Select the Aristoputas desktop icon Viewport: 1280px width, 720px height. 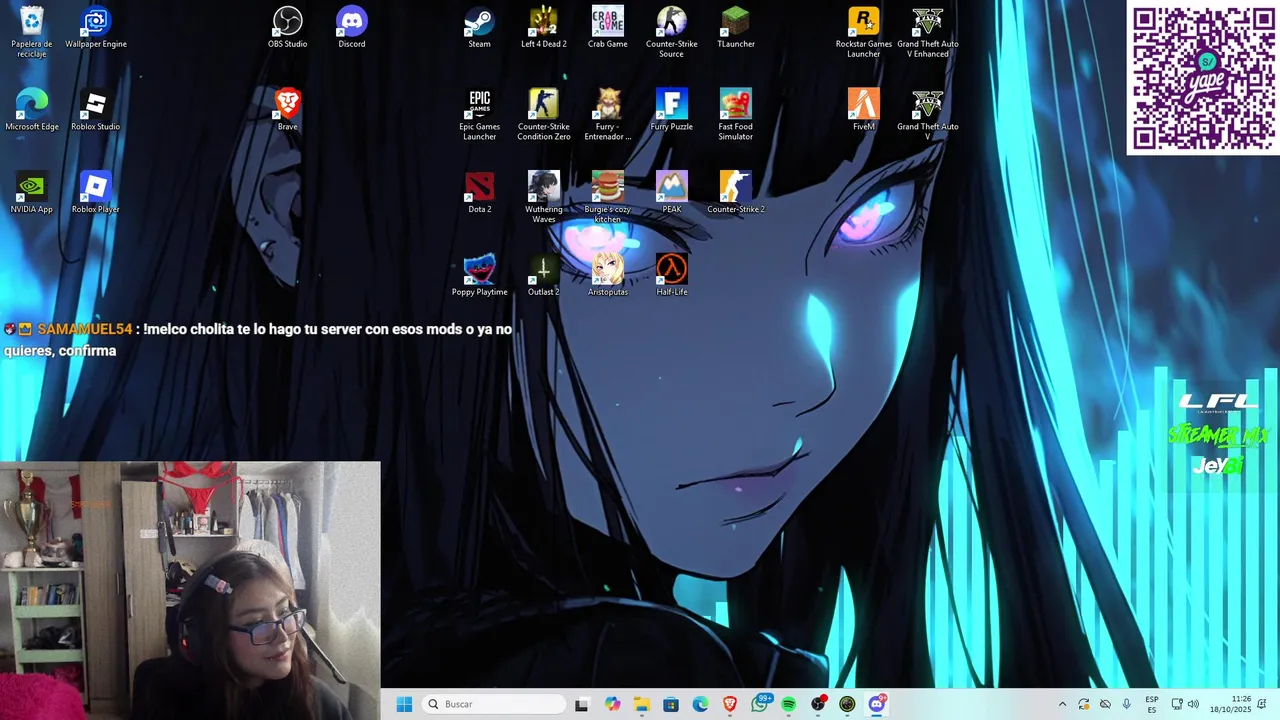coord(608,276)
